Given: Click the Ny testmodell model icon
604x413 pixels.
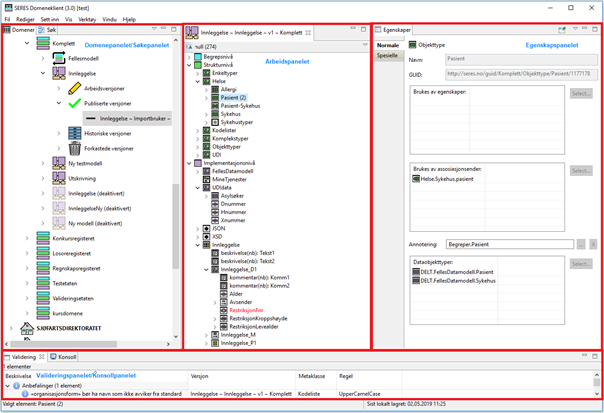Looking at the screenshot, I should (x=59, y=163).
